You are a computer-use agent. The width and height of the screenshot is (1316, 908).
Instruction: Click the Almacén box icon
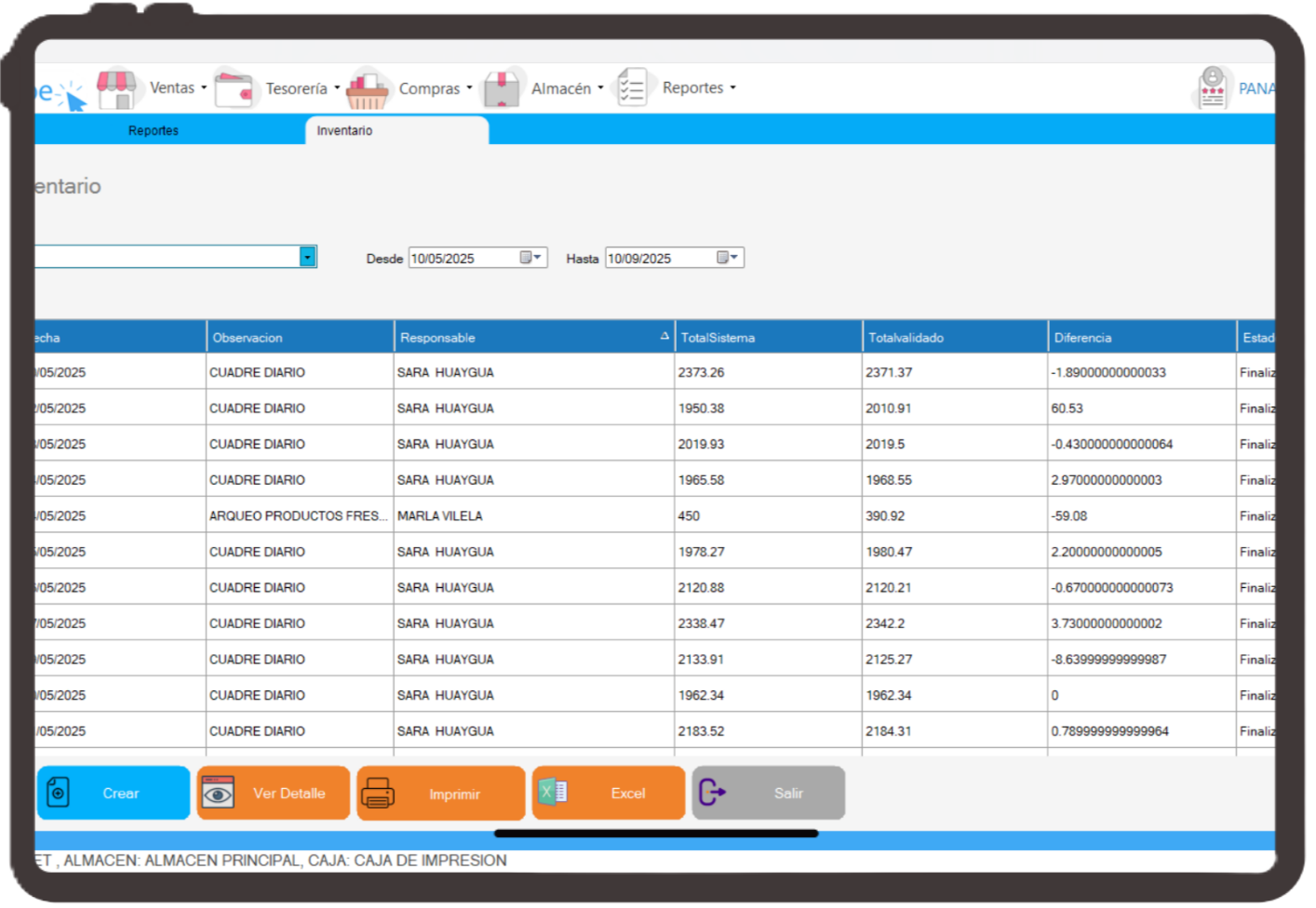[x=502, y=89]
